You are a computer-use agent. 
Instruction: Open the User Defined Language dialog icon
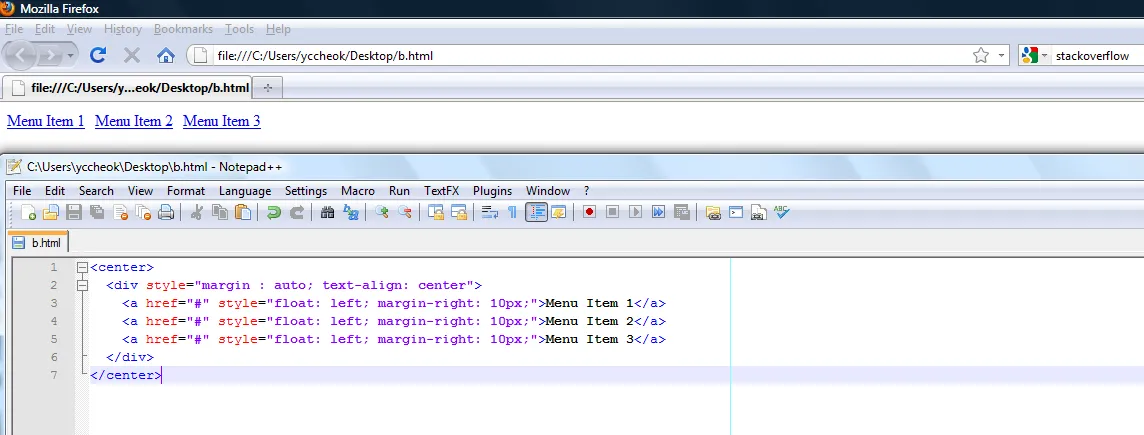(x=559, y=212)
